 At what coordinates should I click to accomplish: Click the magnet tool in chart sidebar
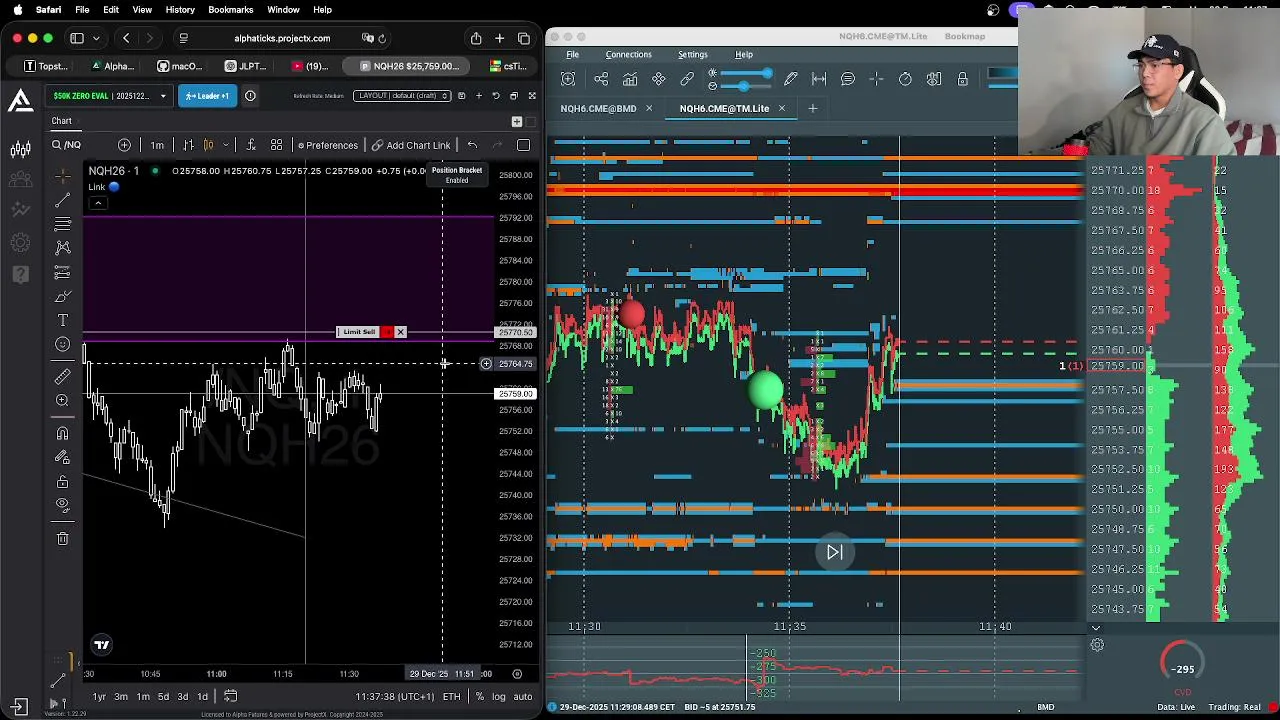click(62, 433)
